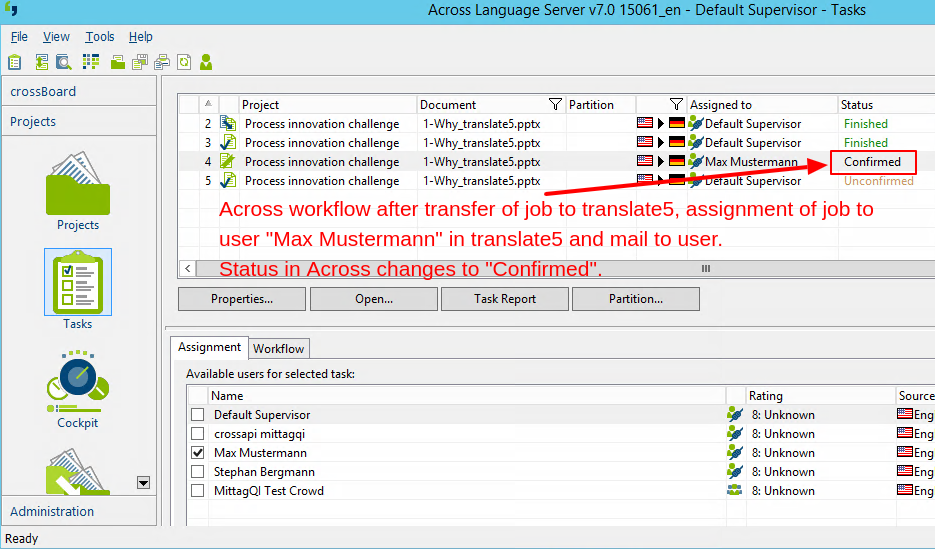Image resolution: width=935 pixels, height=549 pixels.
Task: Click the crowd icon beside MittagQI Test Crowd
Action: 735,491
